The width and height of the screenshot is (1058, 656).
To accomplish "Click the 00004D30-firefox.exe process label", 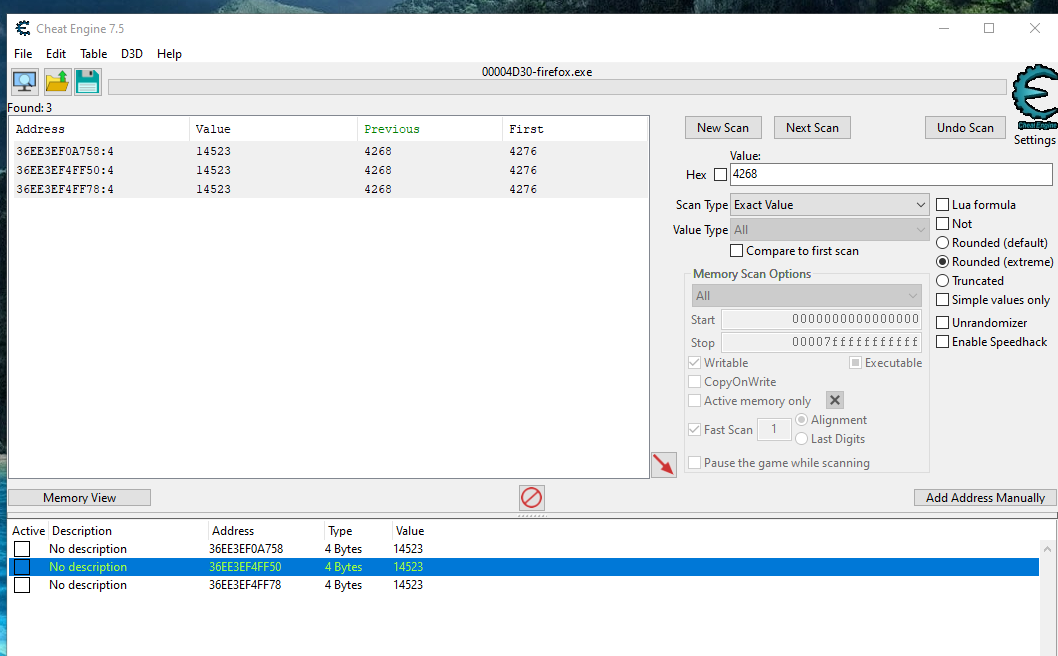I will click(537, 72).
